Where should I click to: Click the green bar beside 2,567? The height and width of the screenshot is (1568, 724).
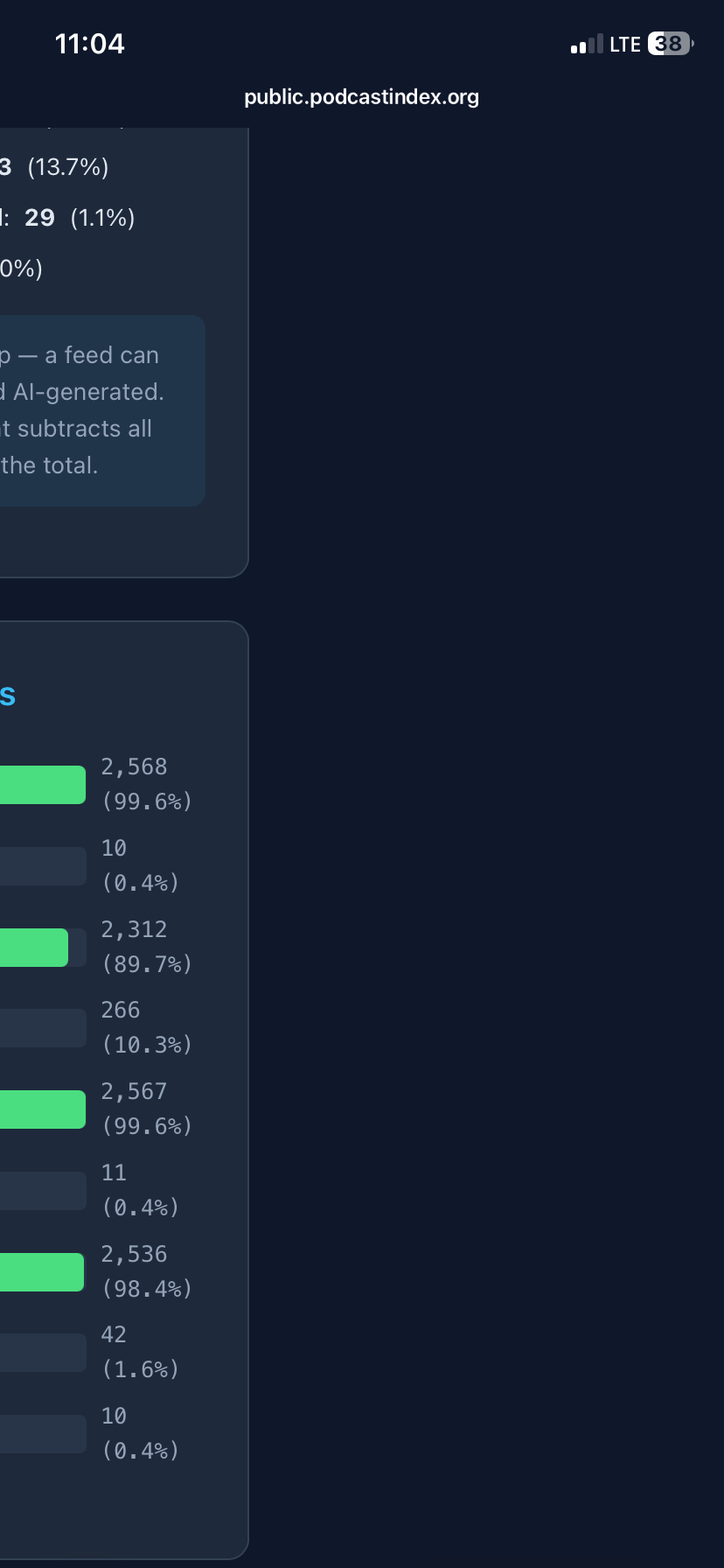click(x=42, y=1109)
